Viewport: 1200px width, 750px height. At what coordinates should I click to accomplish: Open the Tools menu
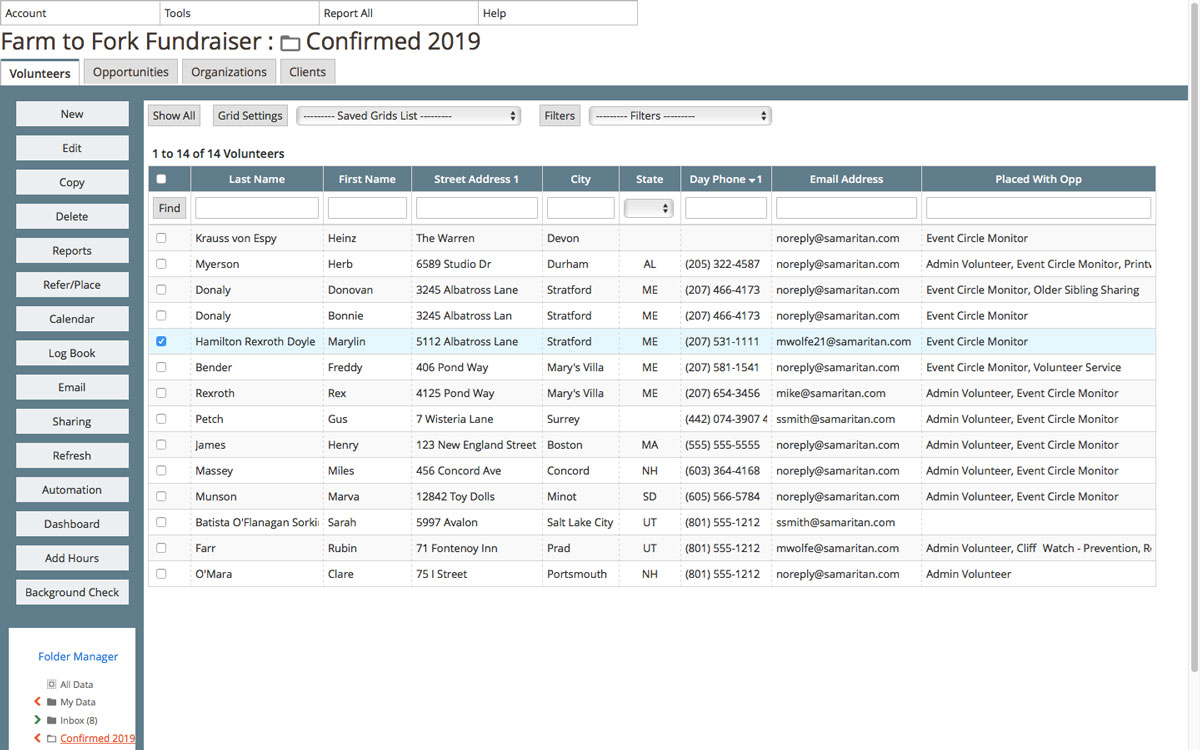(x=240, y=13)
